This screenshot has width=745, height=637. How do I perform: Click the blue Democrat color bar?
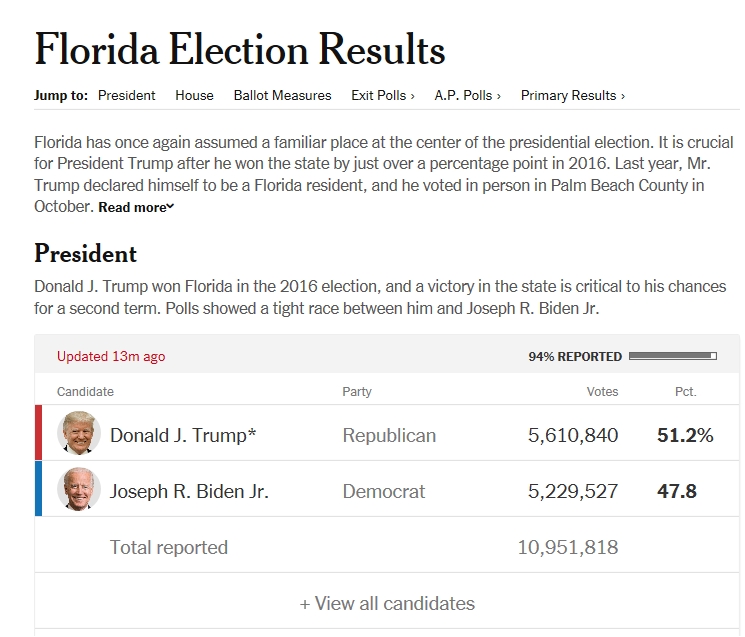[39, 489]
